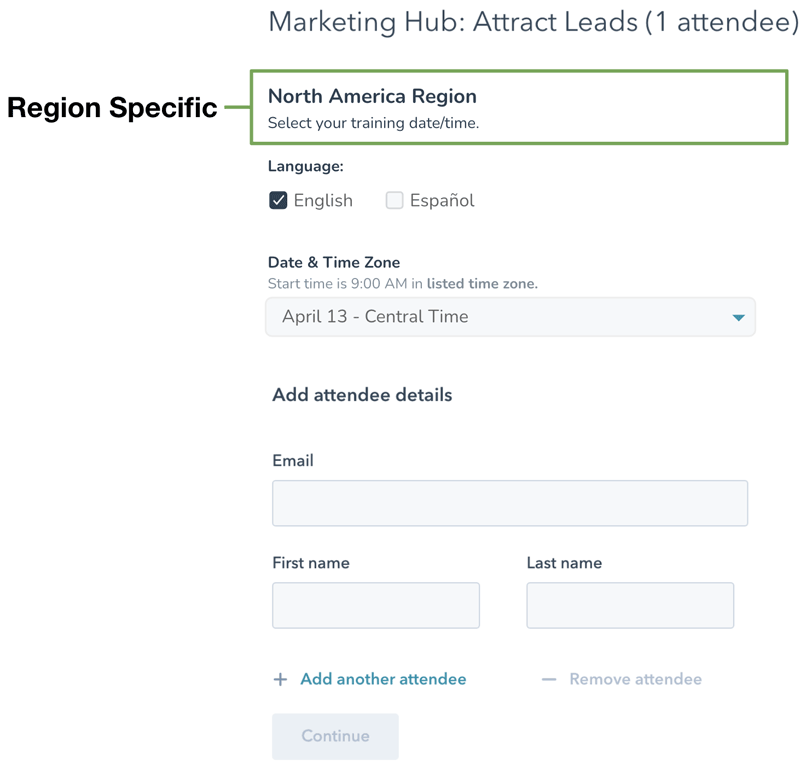Enable the Español language checkbox
The image size is (800, 764).
click(394, 200)
